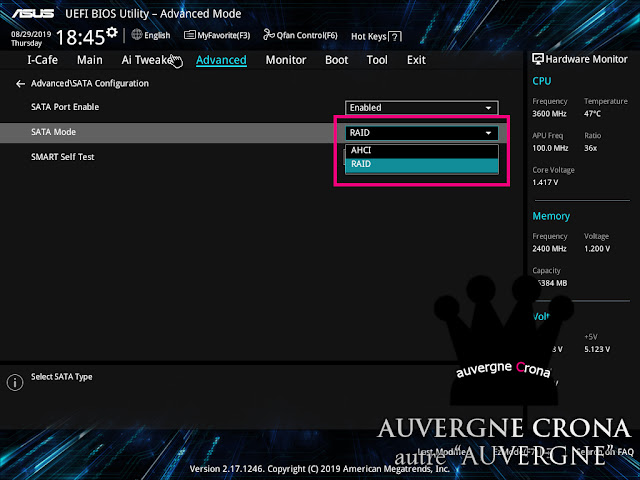
Task: Click the 1.200 V memory voltage value
Action: (597, 249)
